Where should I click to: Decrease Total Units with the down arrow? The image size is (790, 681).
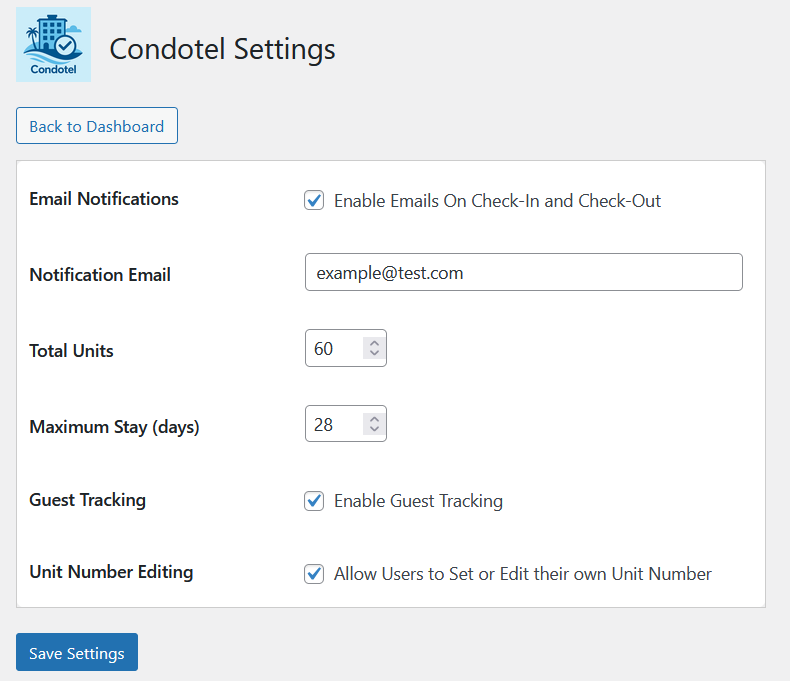coord(374,354)
